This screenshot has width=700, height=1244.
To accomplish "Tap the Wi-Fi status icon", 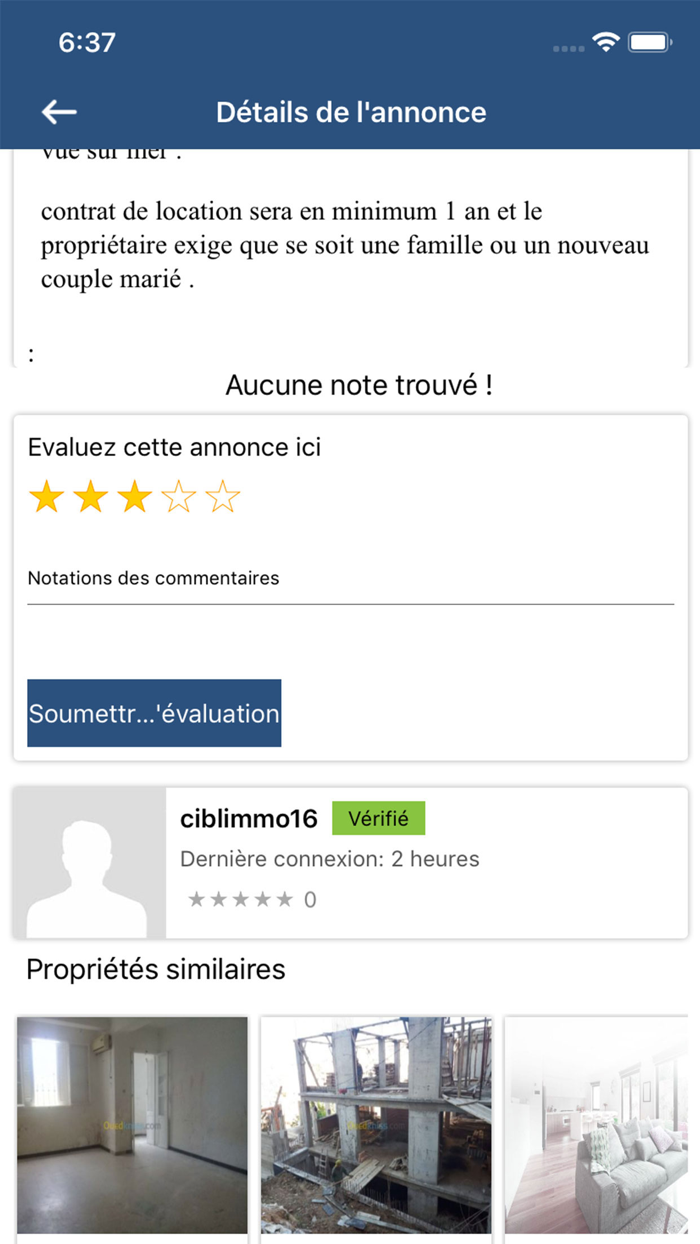I will tap(605, 42).
